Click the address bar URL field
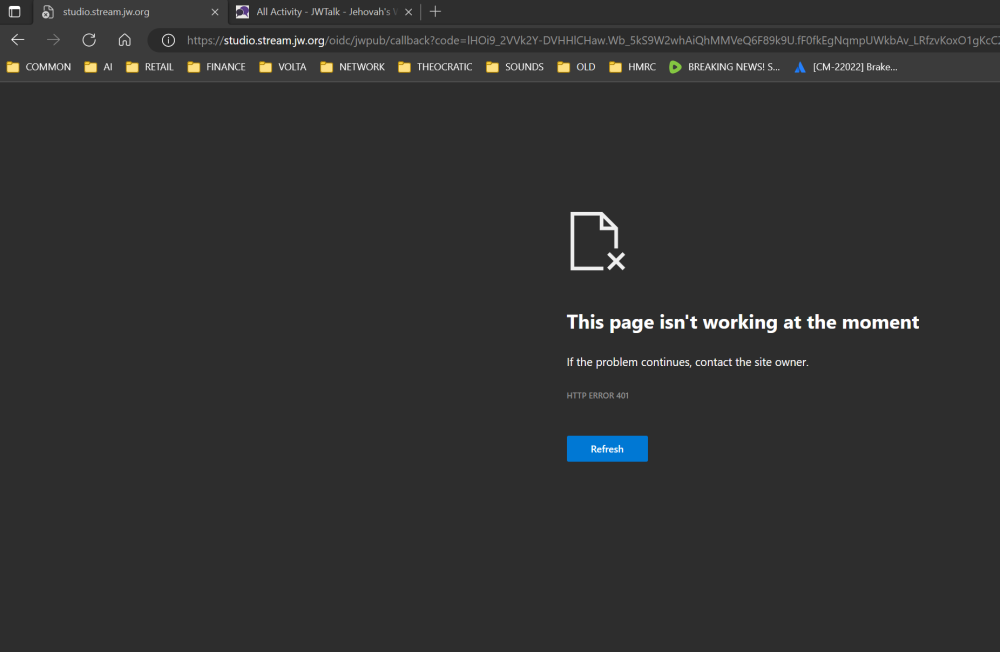 [x=580, y=40]
